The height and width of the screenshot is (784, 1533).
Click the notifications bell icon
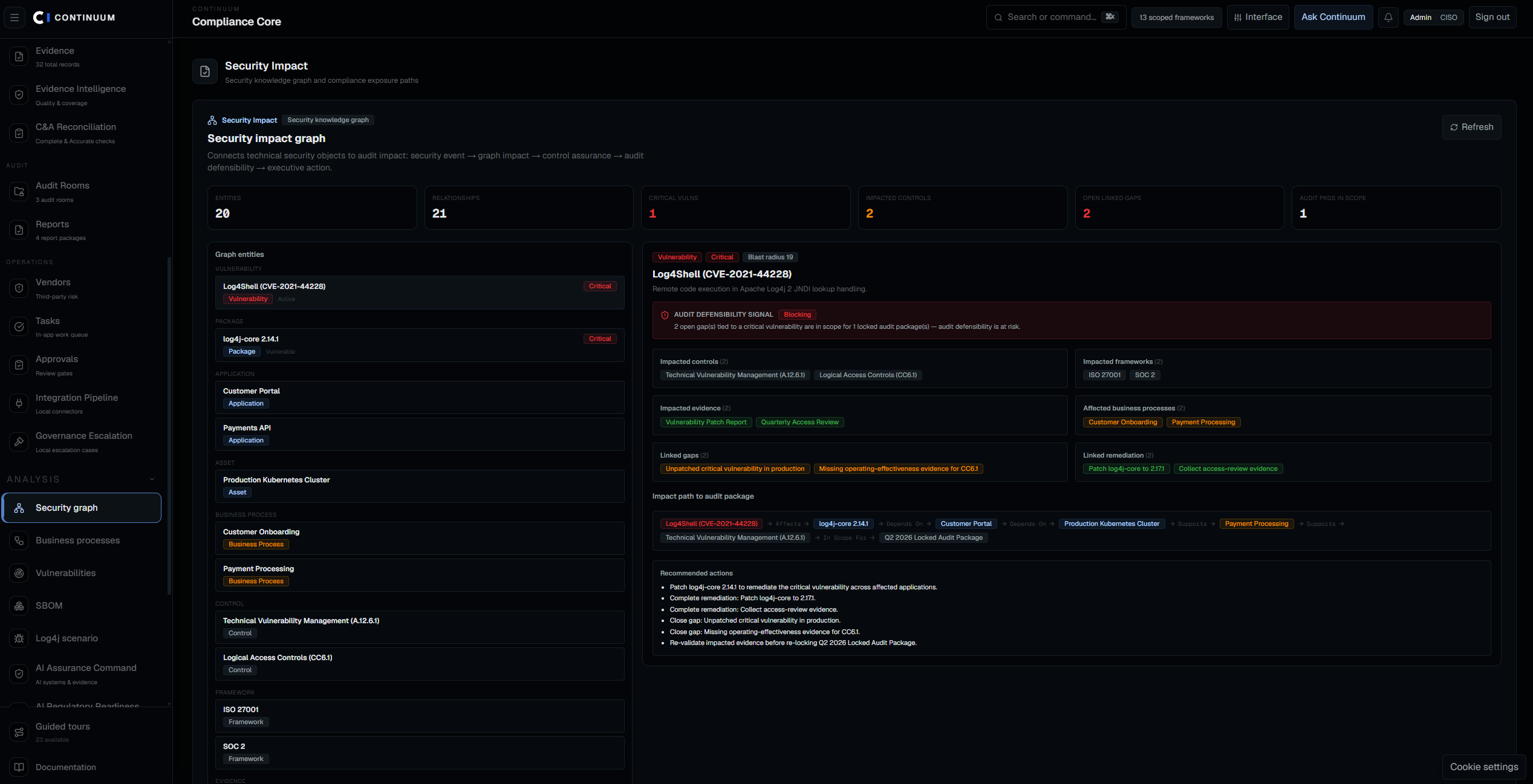(1388, 18)
